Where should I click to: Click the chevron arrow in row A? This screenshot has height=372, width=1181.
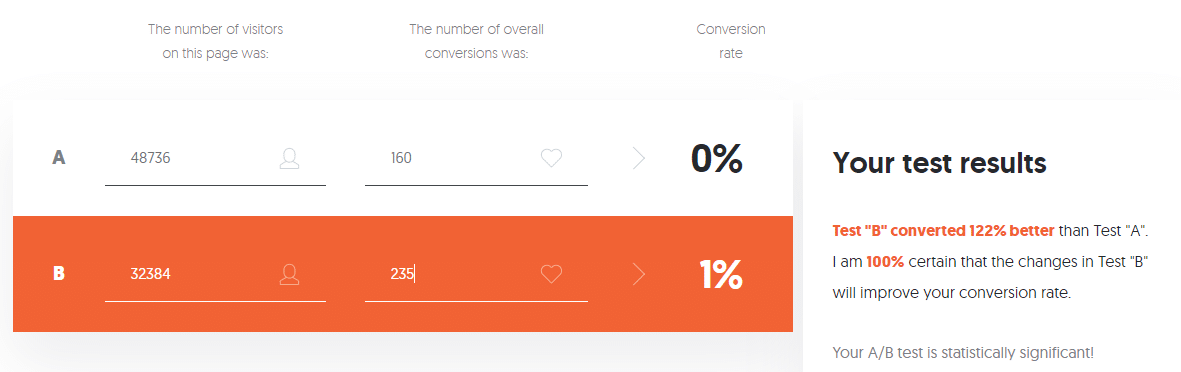pyautogui.click(x=639, y=158)
